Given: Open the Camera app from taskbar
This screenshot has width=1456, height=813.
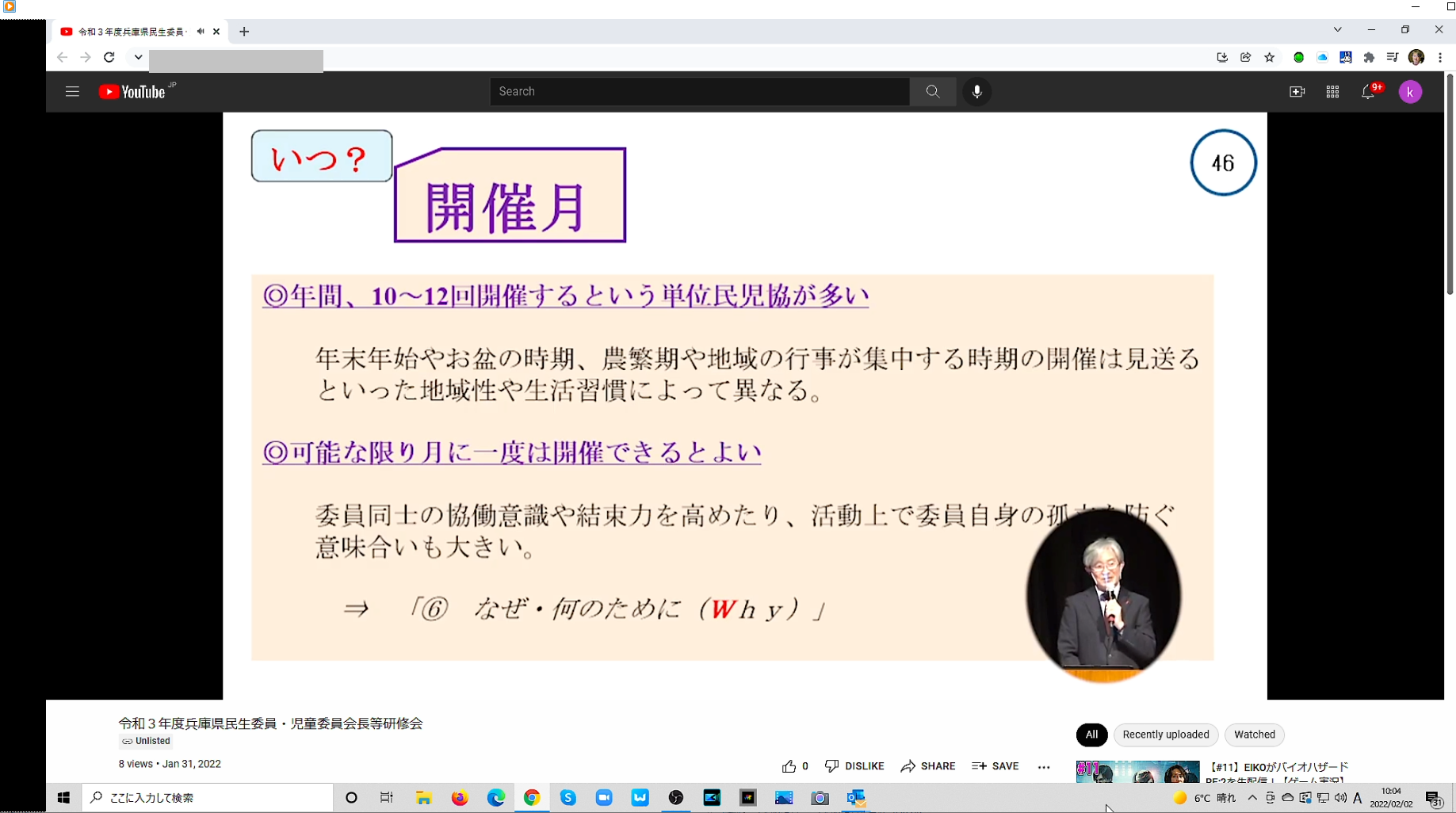Looking at the screenshot, I should pos(820,798).
